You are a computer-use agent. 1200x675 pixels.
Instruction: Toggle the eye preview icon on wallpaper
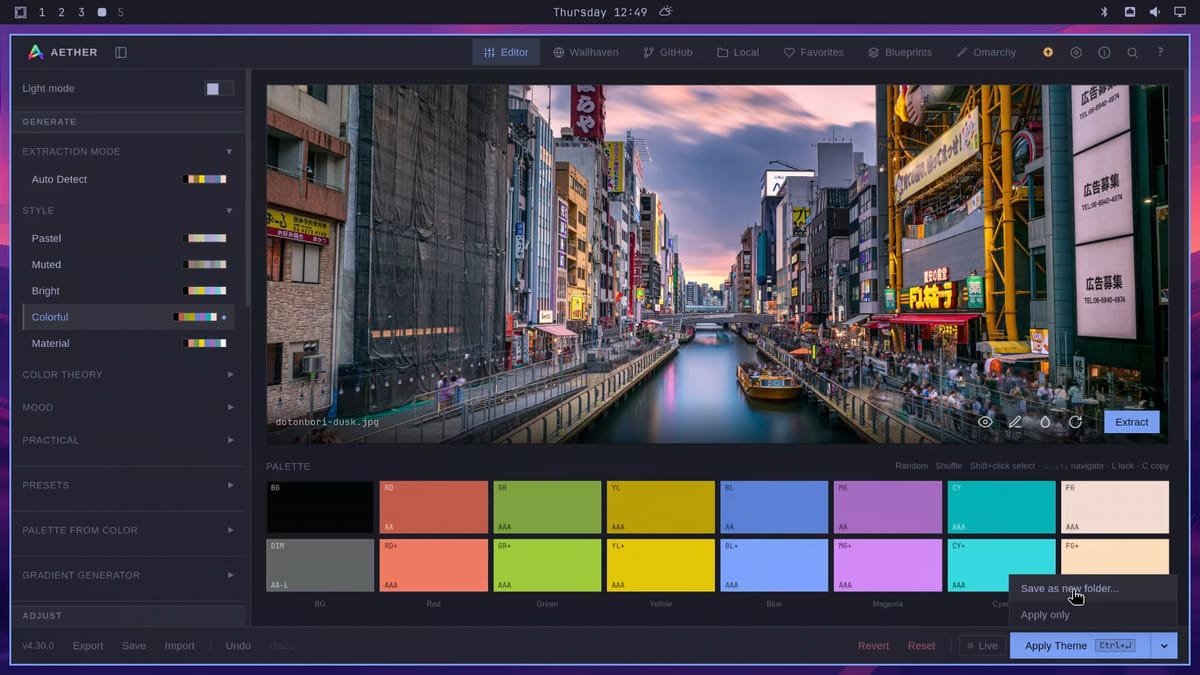[x=985, y=422]
